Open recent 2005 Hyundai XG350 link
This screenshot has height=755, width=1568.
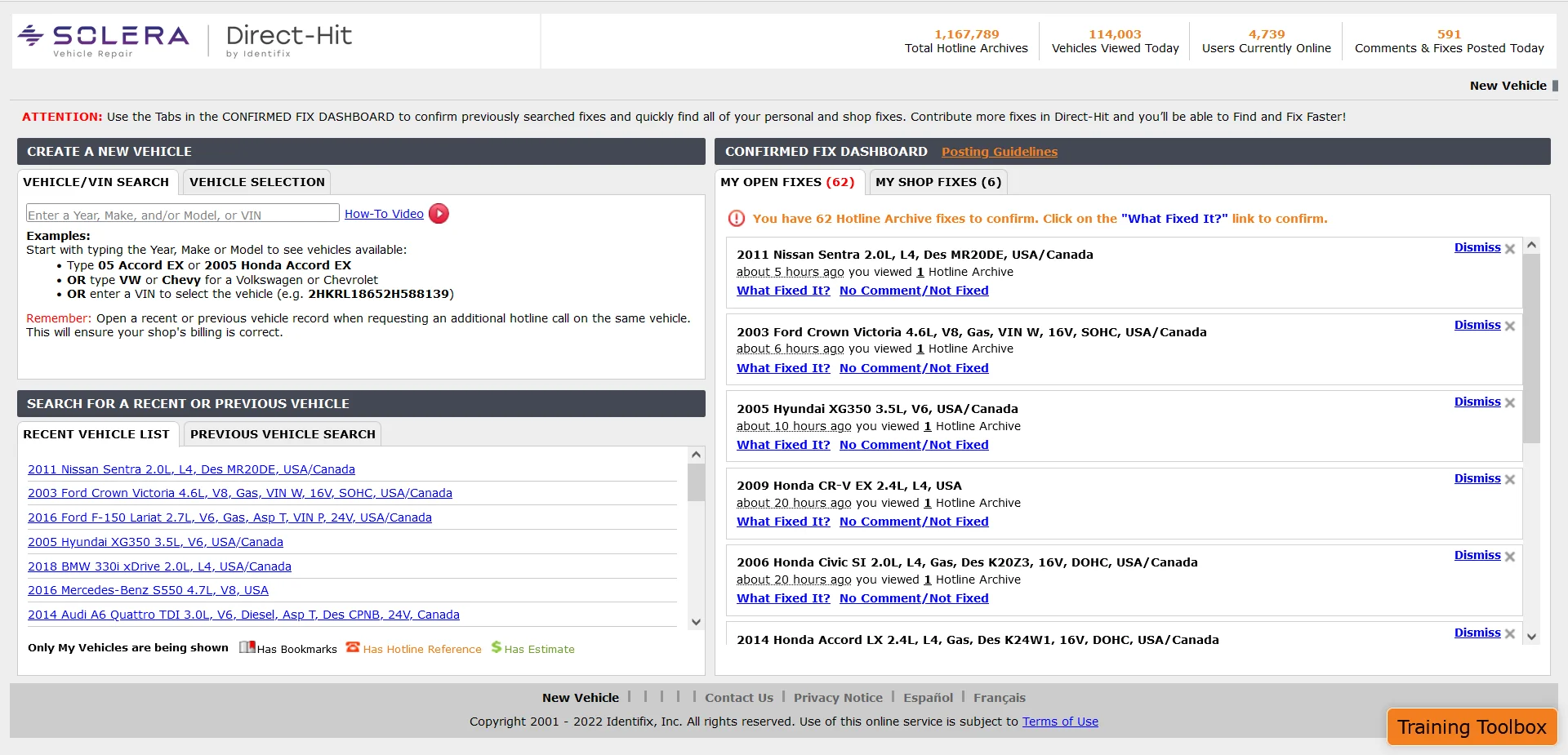click(155, 542)
